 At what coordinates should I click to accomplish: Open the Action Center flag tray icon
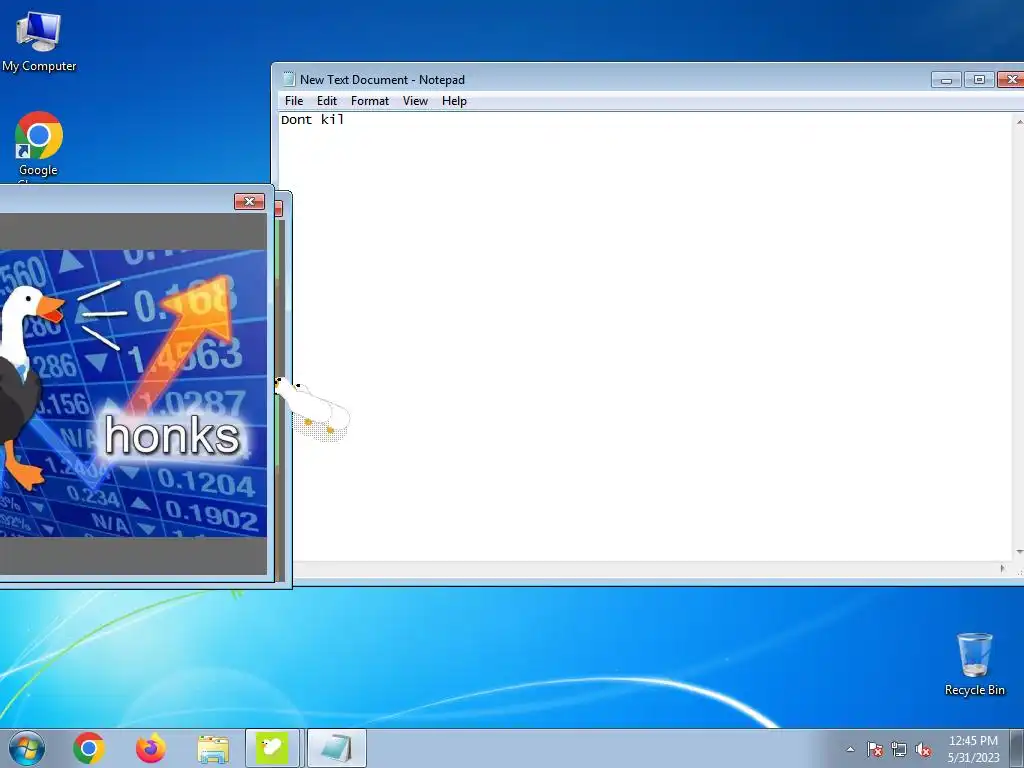(x=875, y=749)
